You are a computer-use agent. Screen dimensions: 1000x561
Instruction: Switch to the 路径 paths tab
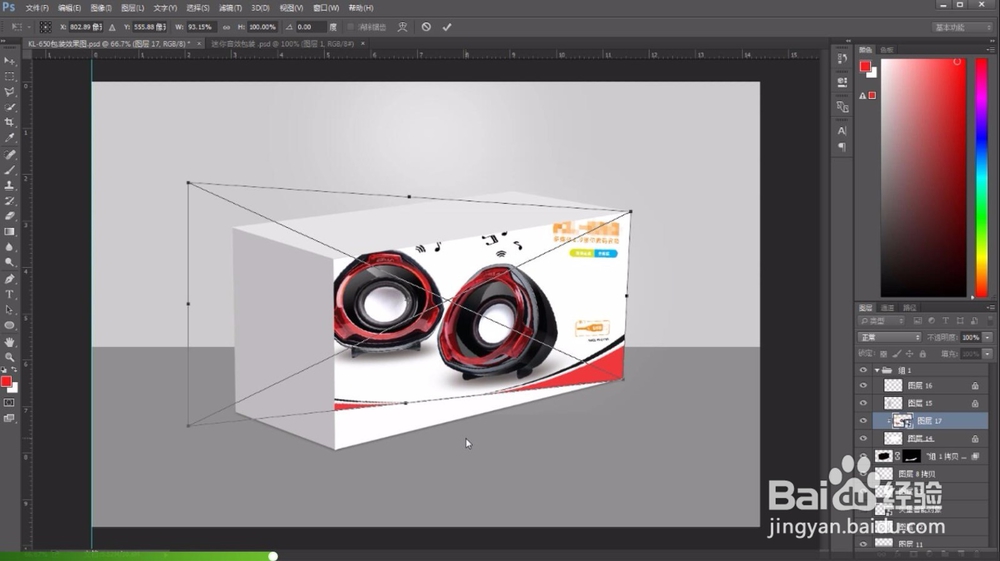909,308
